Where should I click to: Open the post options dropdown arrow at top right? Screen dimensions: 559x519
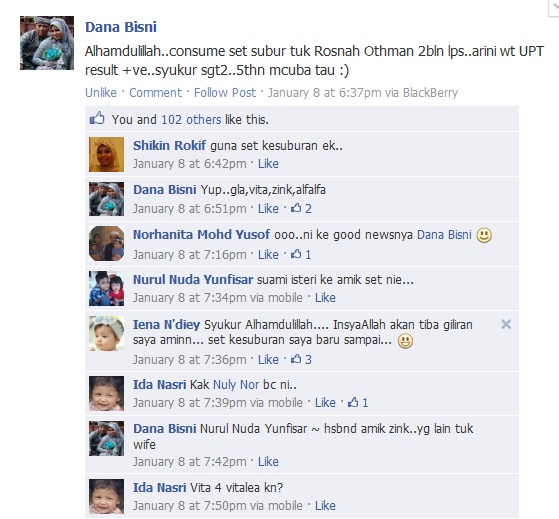click(554, 7)
